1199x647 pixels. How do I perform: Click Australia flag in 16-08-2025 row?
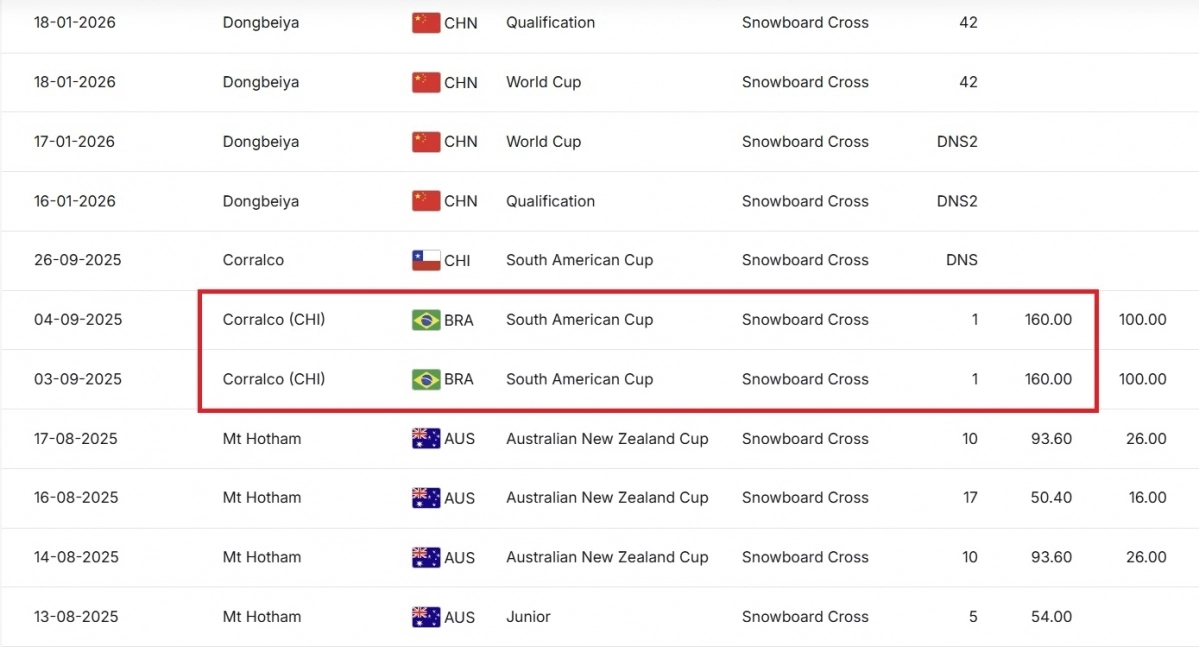pyautogui.click(x=425, y=498)
